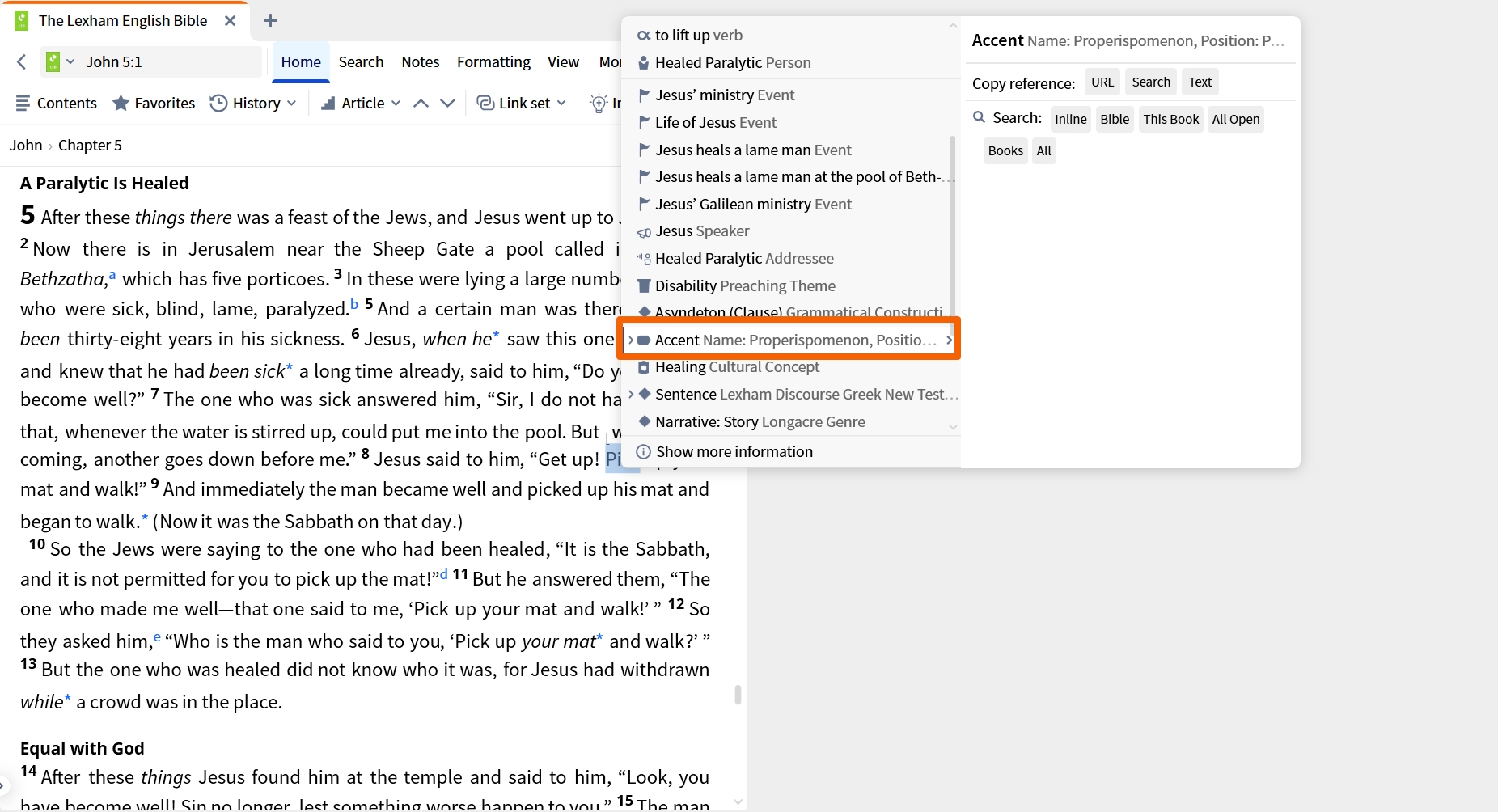Switch to the Notes tab
This screenshot has height=812, width=1498.
pyautogui.click(x=421, y=61)
